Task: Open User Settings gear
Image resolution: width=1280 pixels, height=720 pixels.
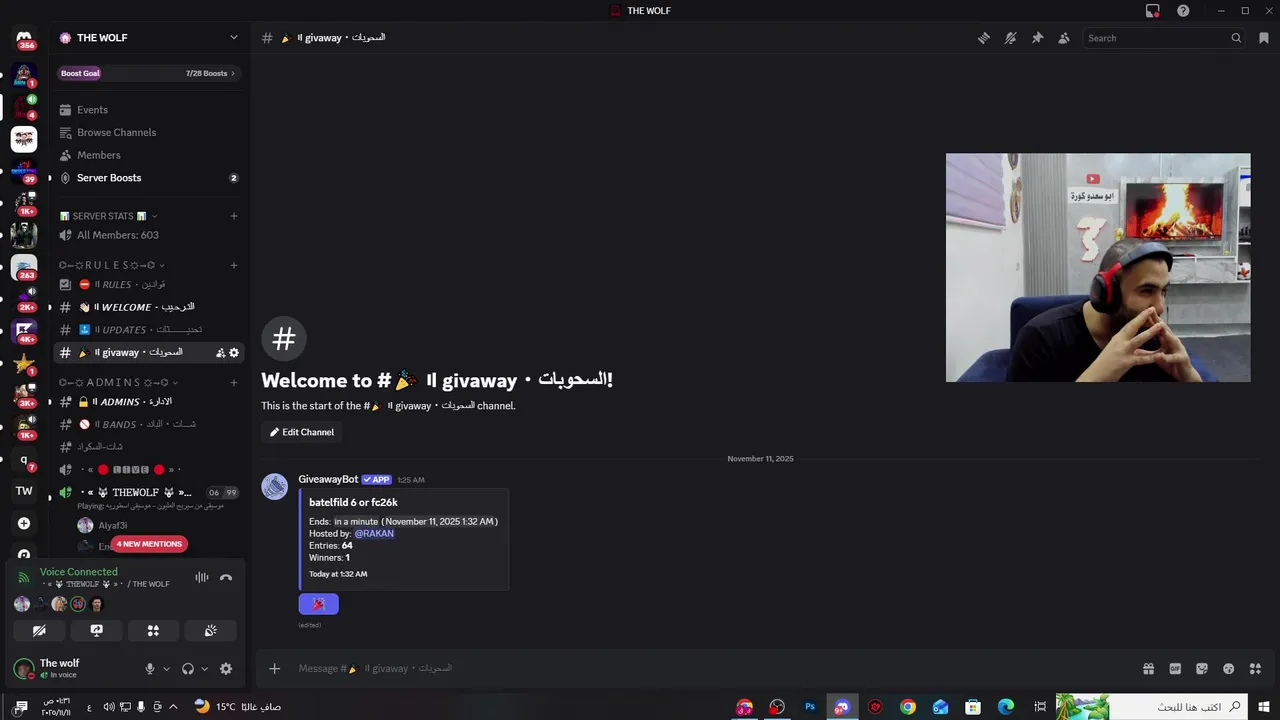Action: [x=226, y=669]
